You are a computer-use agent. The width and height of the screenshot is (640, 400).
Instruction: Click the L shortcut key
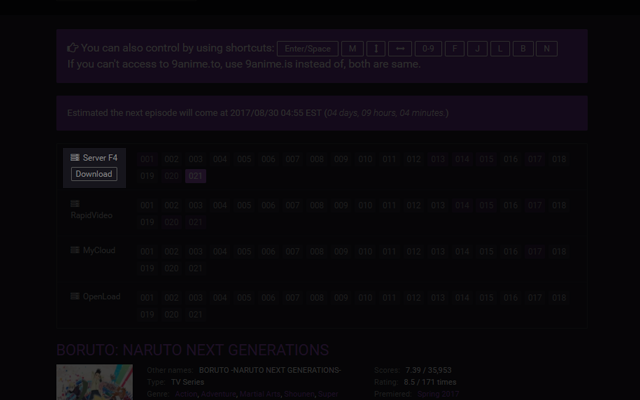click(x=500, y=49)
